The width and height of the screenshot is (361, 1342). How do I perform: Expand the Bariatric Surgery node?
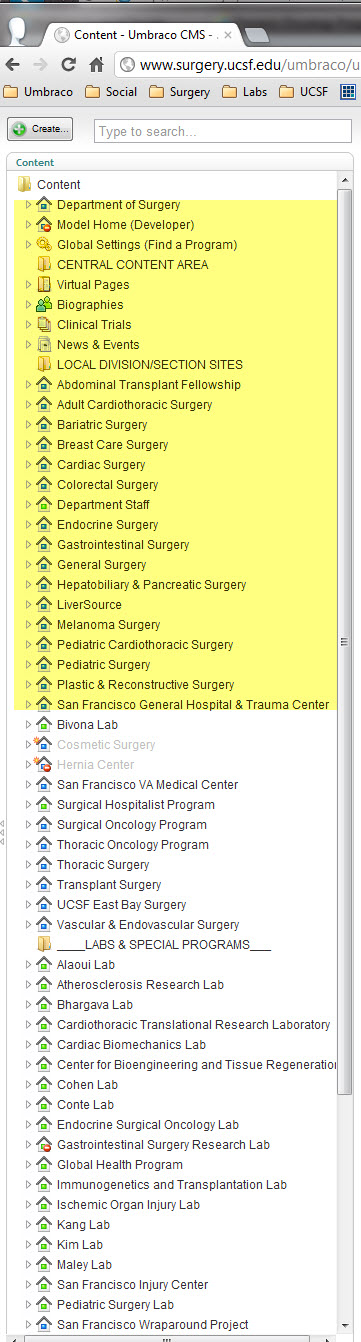pos(28,424)
